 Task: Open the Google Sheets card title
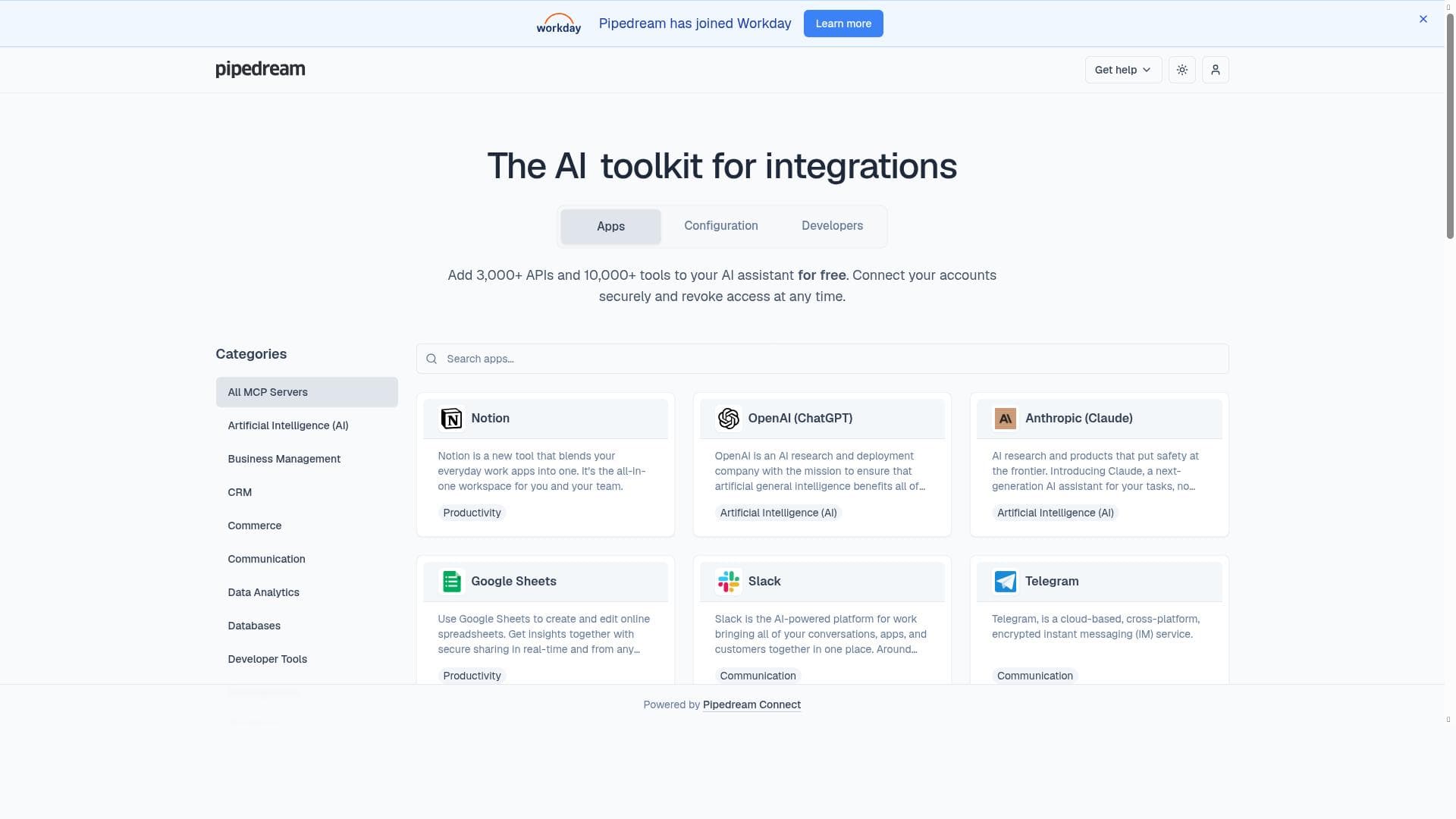pyautogui.click(x=513, y=581)
